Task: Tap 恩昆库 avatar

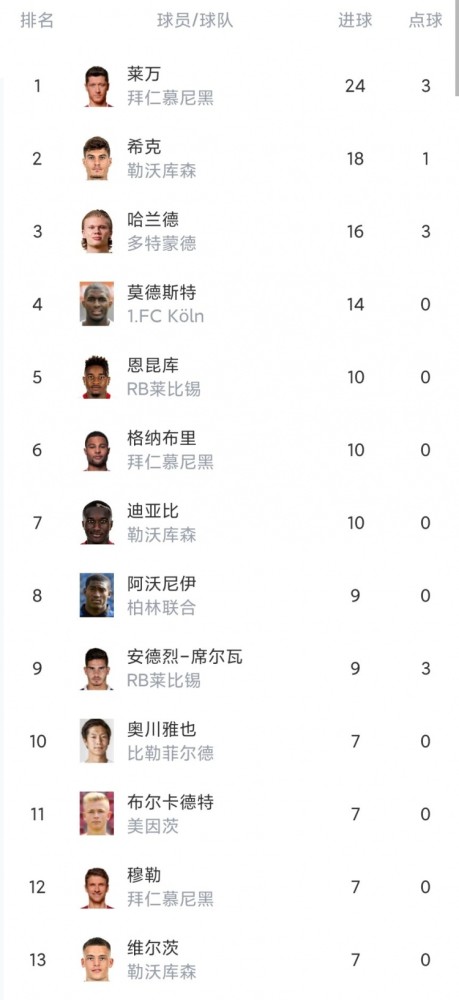Action: 97,377
